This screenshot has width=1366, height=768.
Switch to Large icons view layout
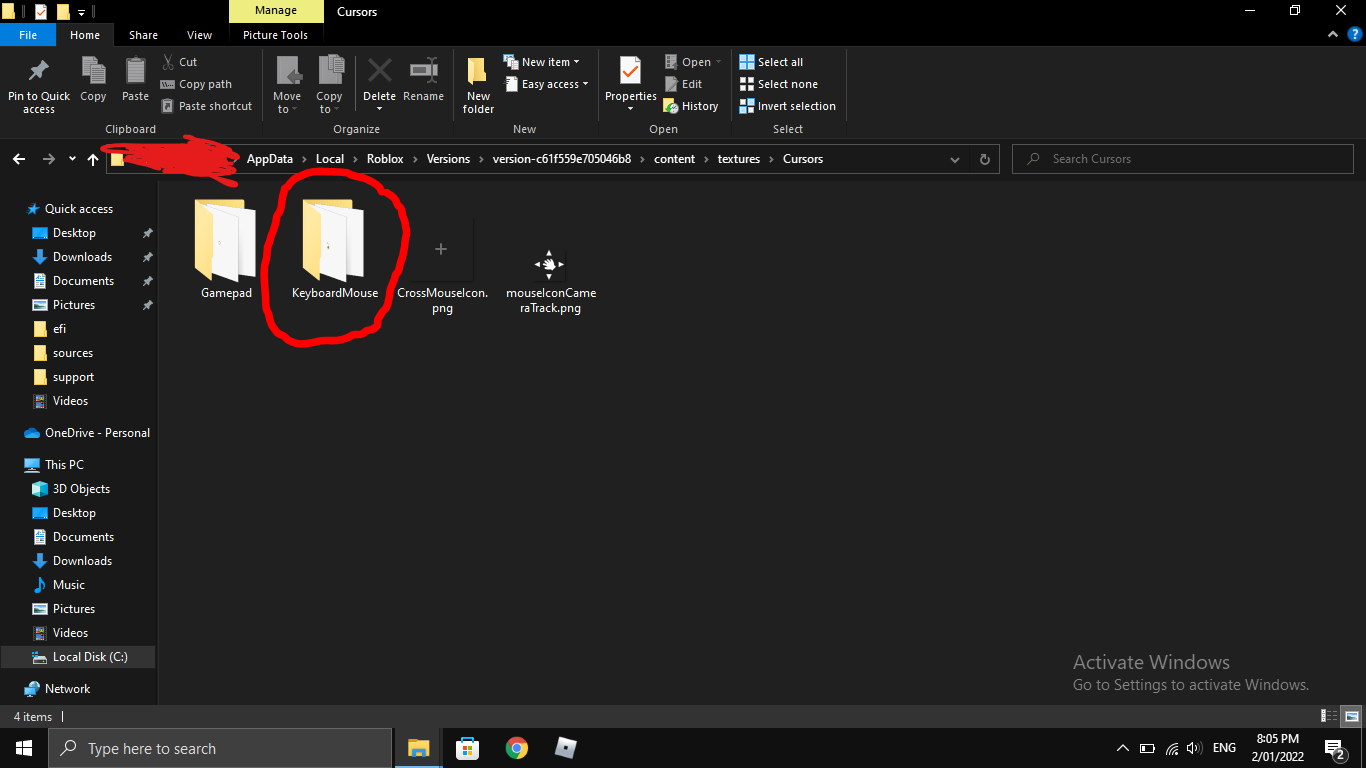coord(1351,716)
